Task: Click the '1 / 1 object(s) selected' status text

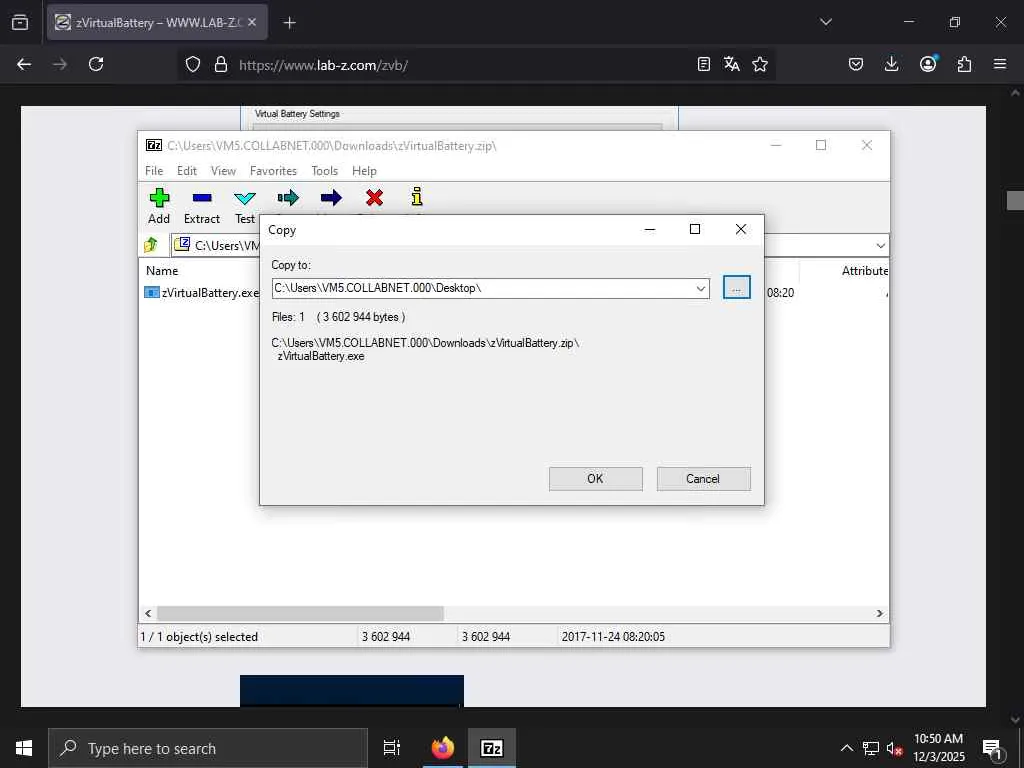Action: click(x=199, y=637)
